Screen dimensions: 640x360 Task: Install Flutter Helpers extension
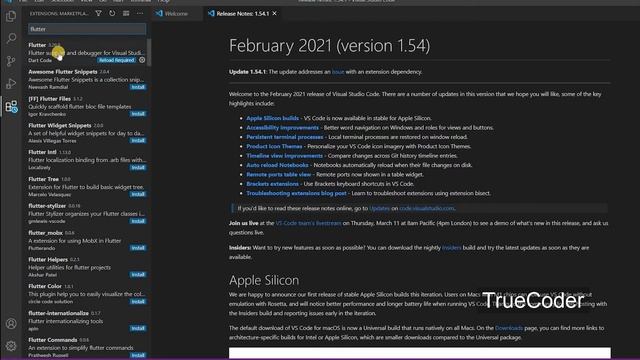[138, 275]
